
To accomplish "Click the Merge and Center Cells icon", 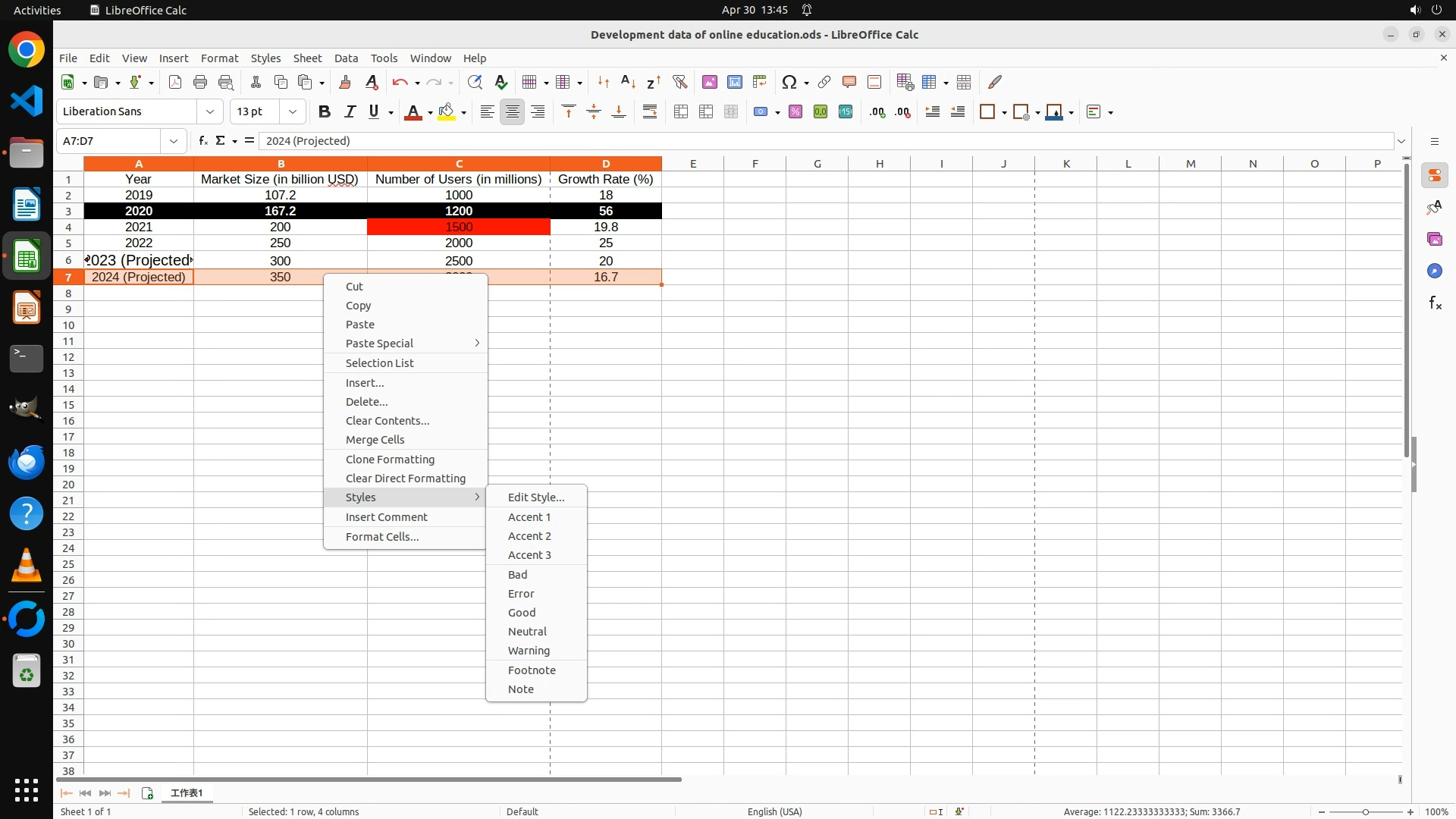I will (x=680, y=112).
